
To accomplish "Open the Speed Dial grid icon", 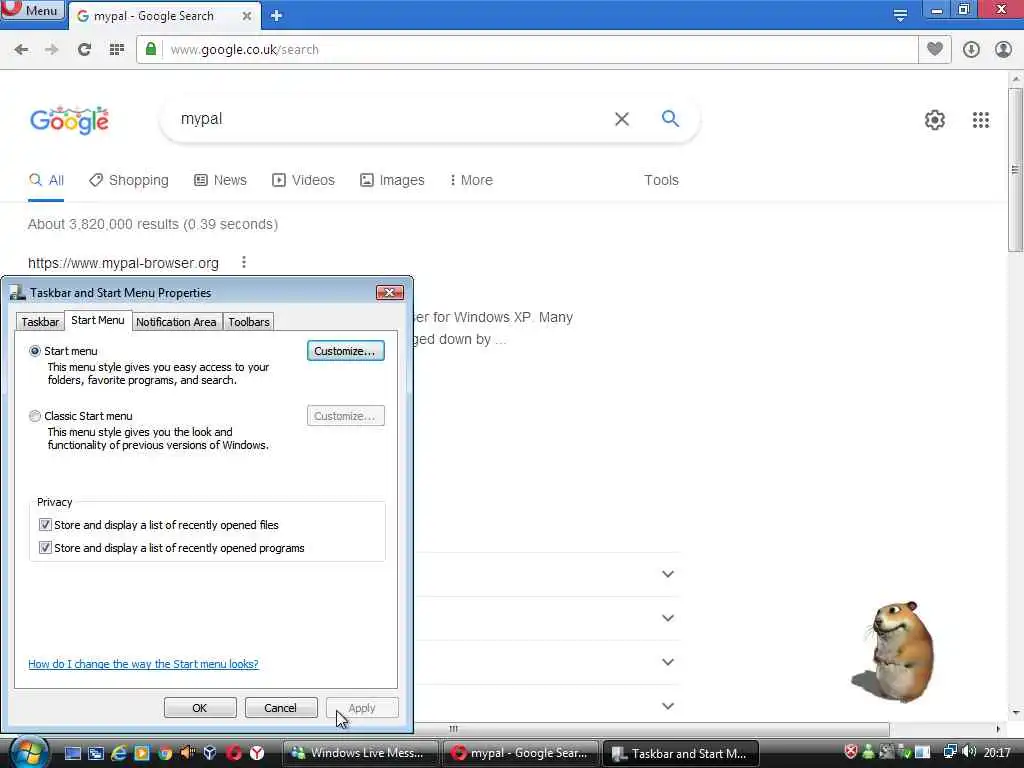I will coord(117,50).
